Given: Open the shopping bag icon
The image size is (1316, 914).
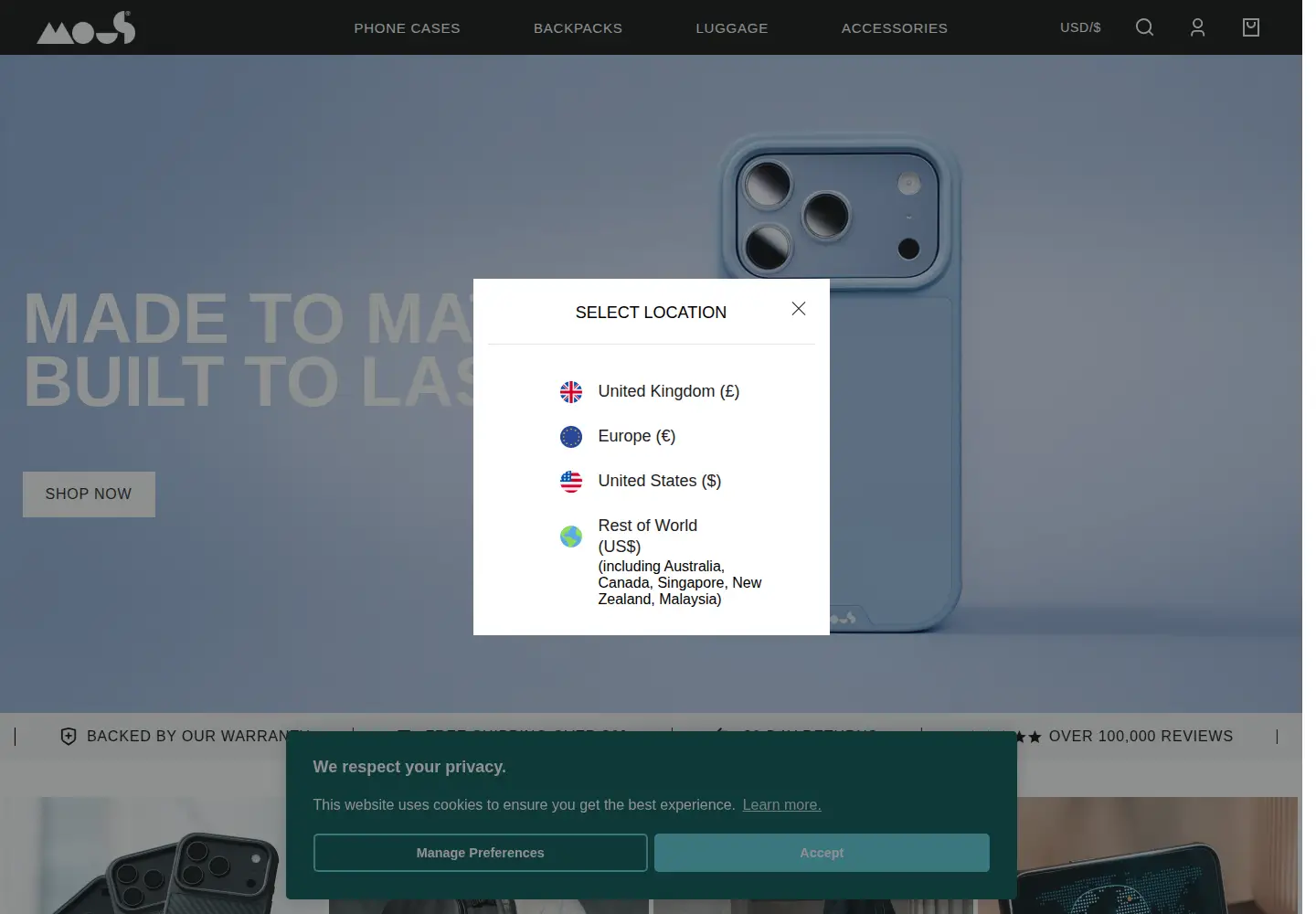Looking at the screenshot, I should [1251, 27].
